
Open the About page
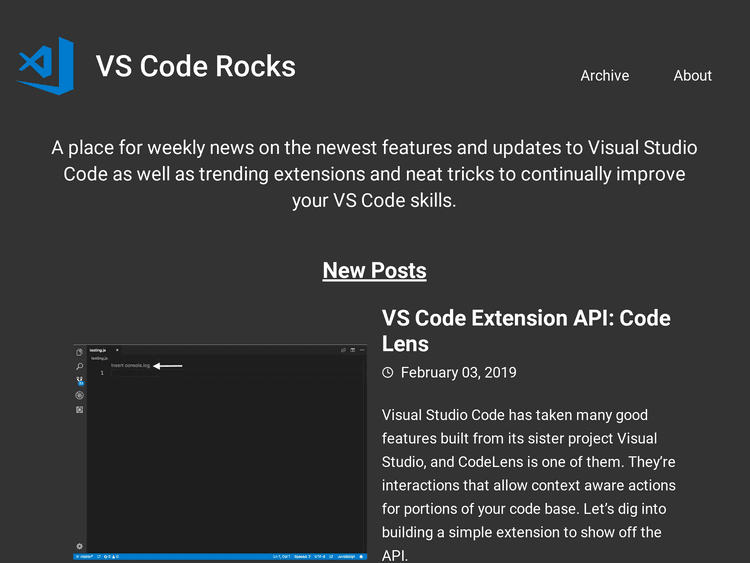693,76
